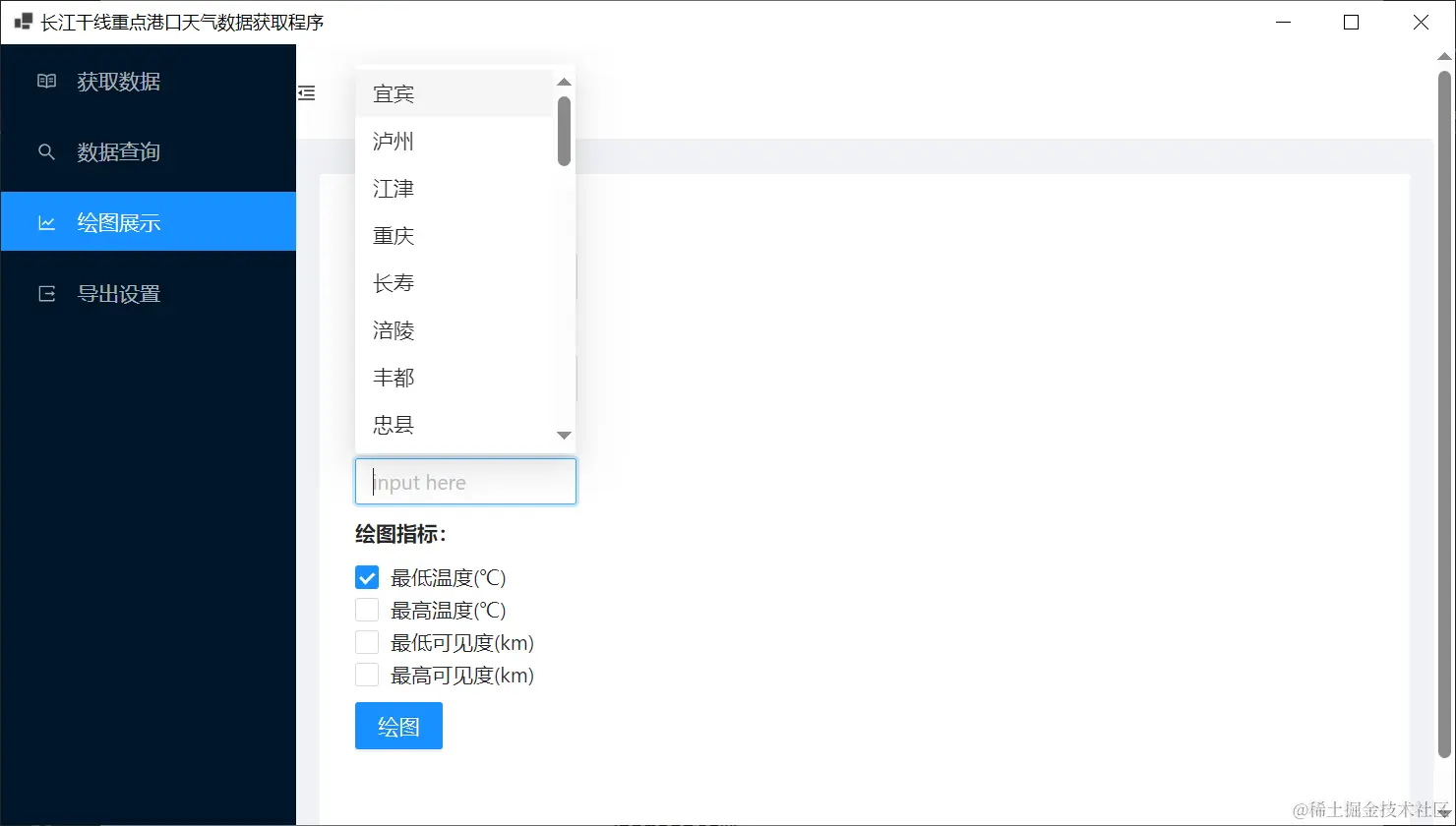
Task: Close the application window
Action: coord(1421,23)
